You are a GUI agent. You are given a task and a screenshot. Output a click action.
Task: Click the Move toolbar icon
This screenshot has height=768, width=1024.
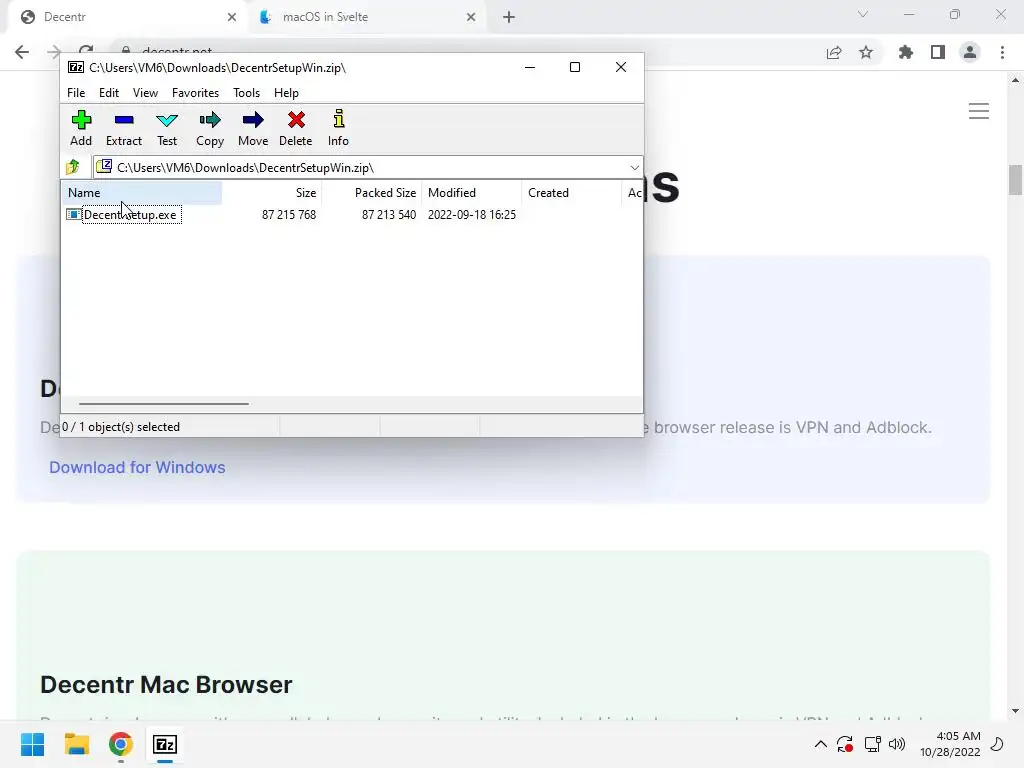coord(253,128)
